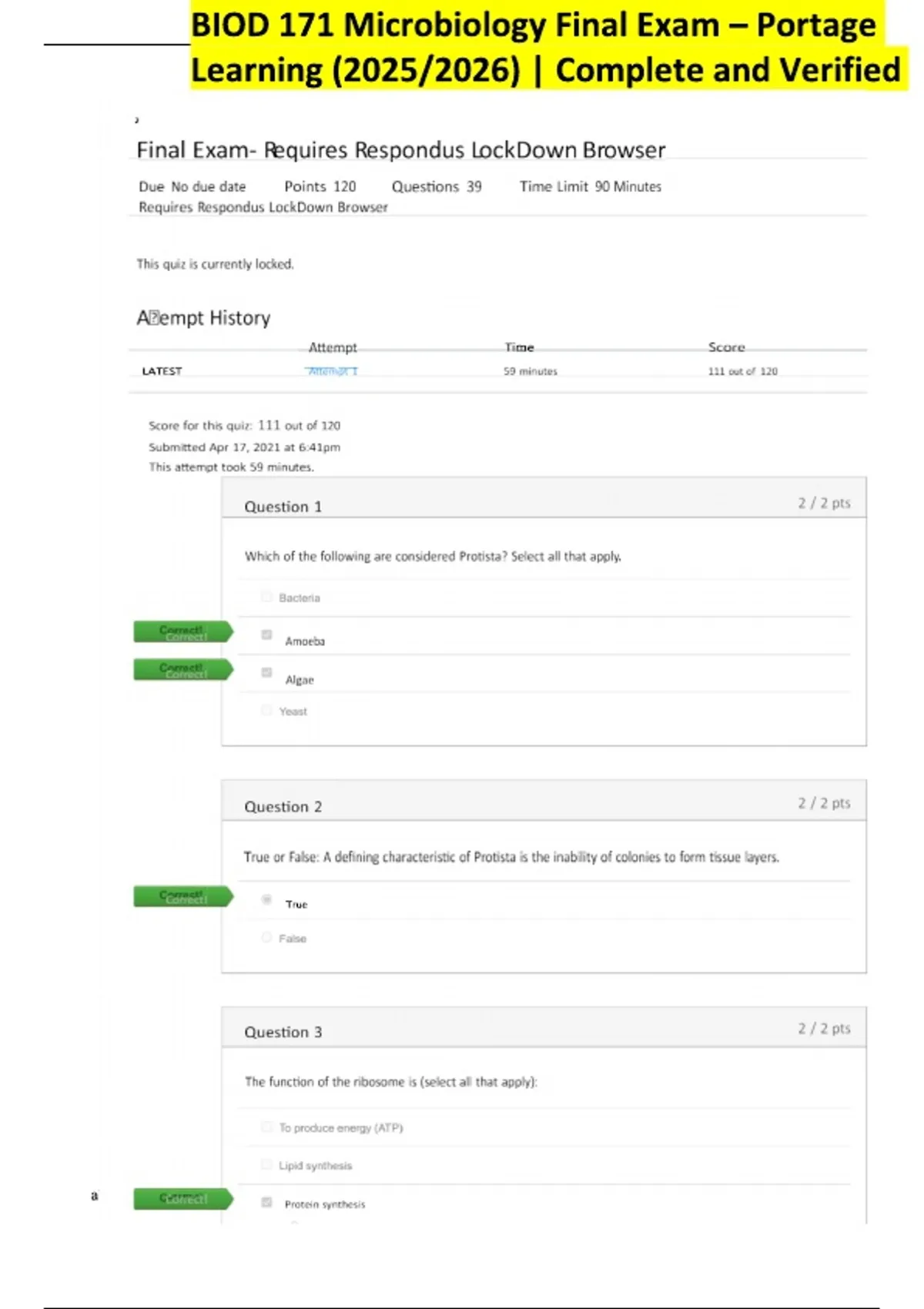The height and width of the screenshot is (1309, 924).
Task: Click the Question 1 header
Action: click(x=283, y=507)
